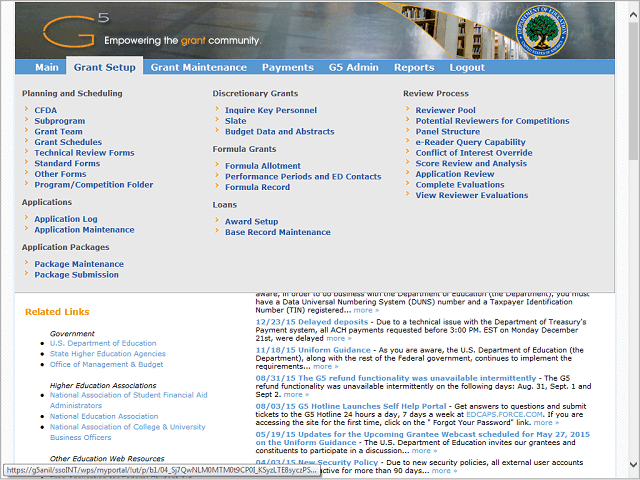Go to Formula Record
640x480 pixels.
coord(258,187)
